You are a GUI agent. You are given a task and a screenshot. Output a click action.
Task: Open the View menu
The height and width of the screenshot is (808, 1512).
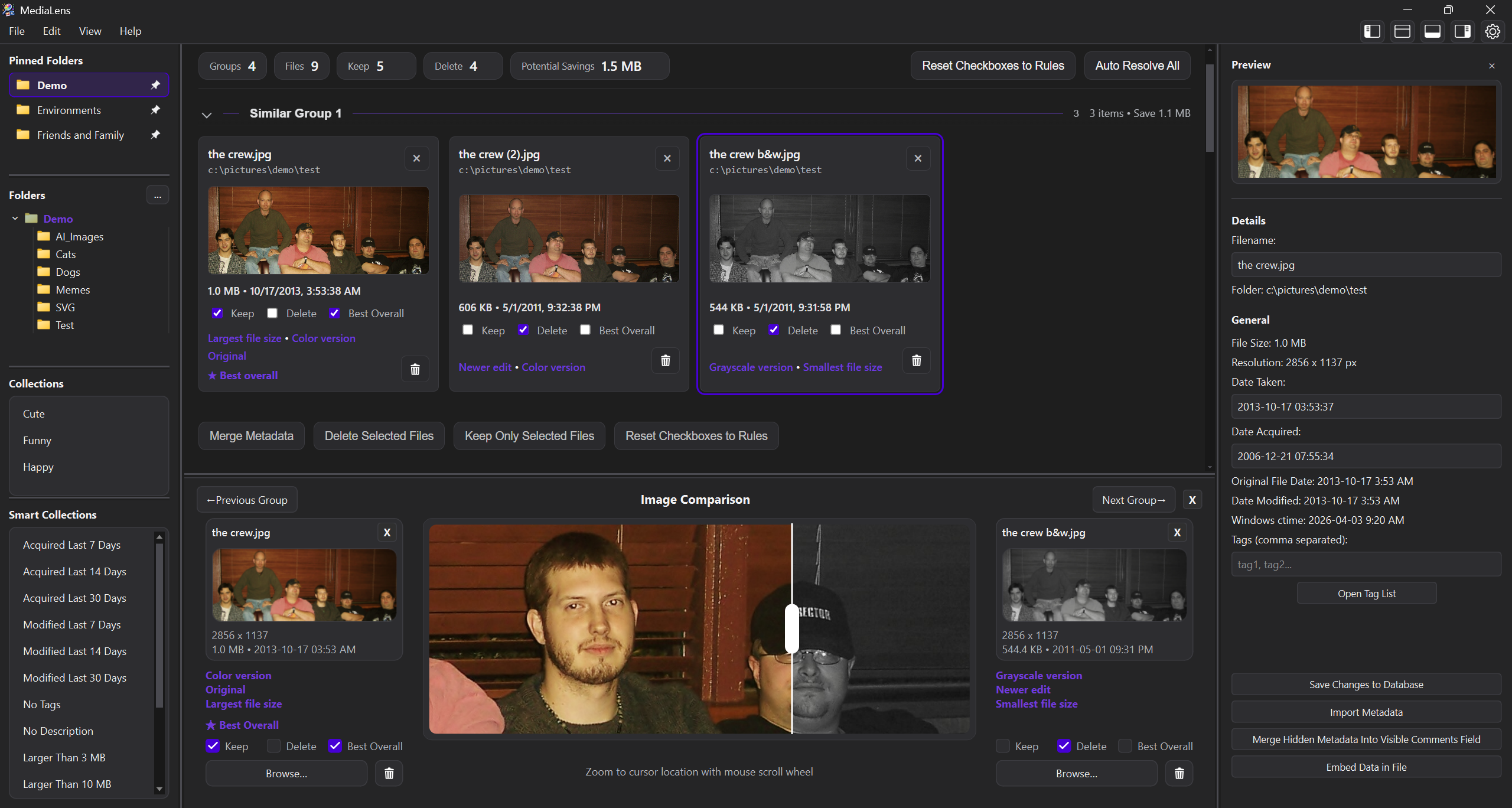[x=90, y=31]
